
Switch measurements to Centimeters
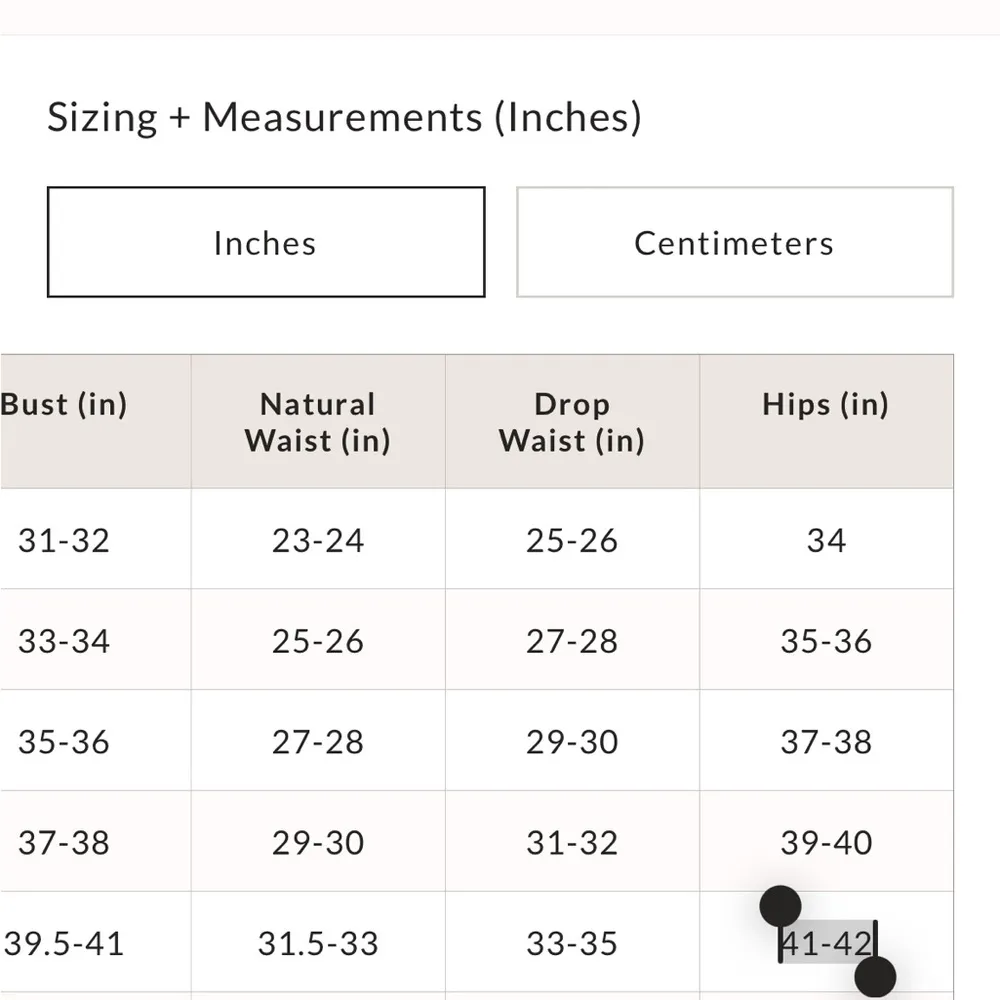(734, 243)
